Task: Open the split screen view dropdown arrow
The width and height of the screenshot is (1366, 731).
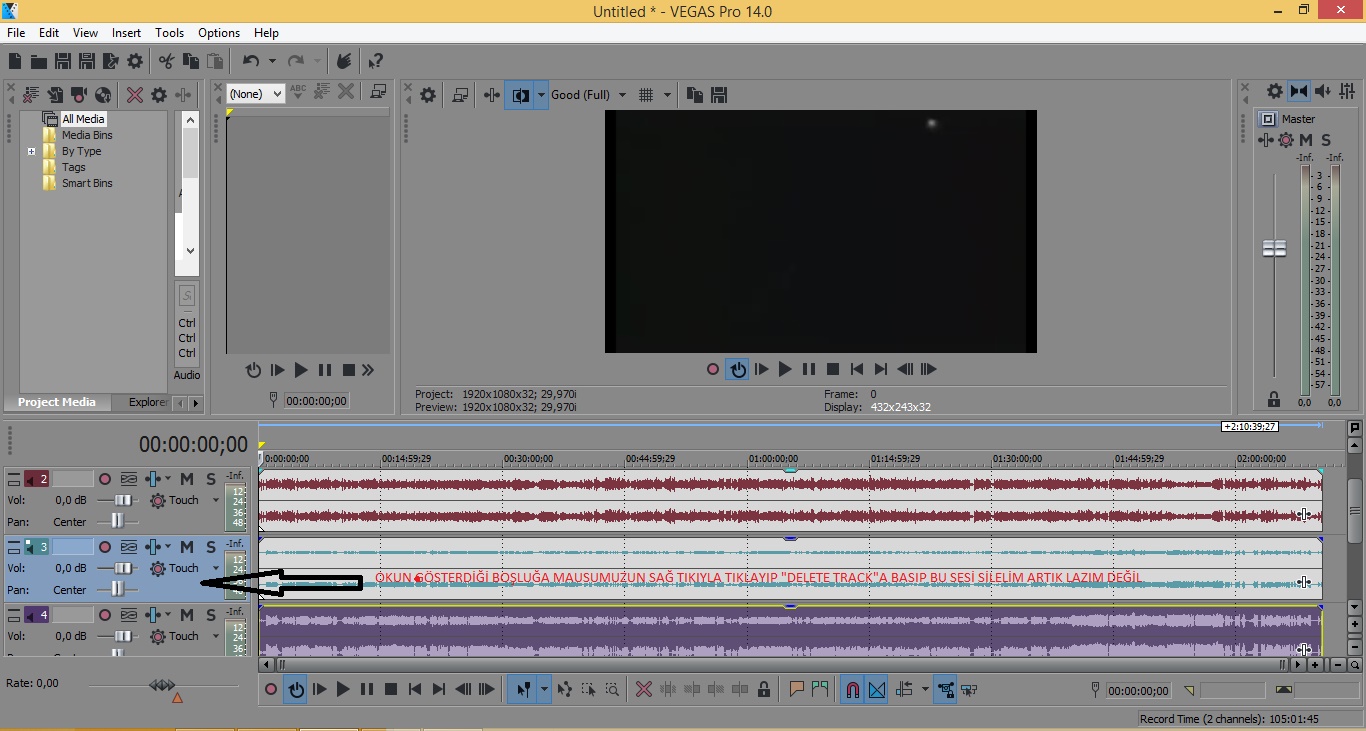Action: (542, 95)
